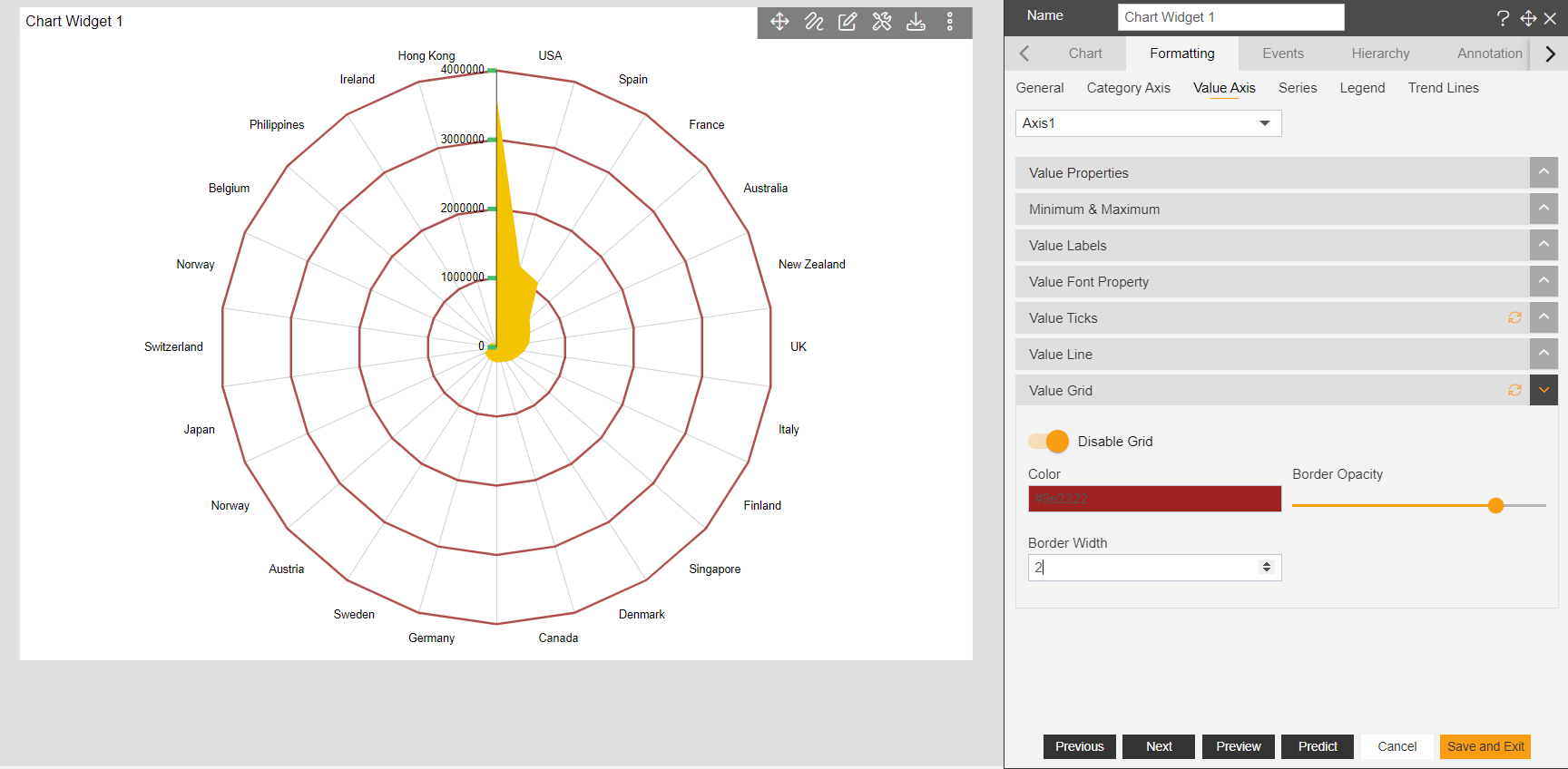Download the chart with download icon
The height and width of the screenshot is (769, 1568).
click(916, 22)
